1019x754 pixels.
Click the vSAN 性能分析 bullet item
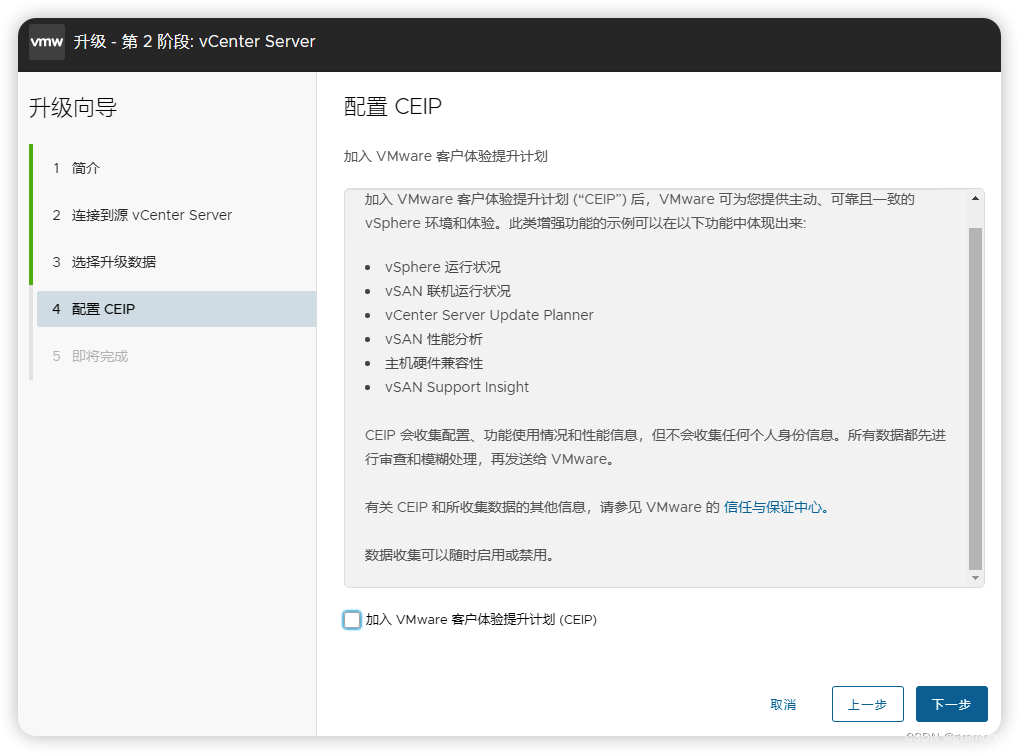tap(433, 339)
